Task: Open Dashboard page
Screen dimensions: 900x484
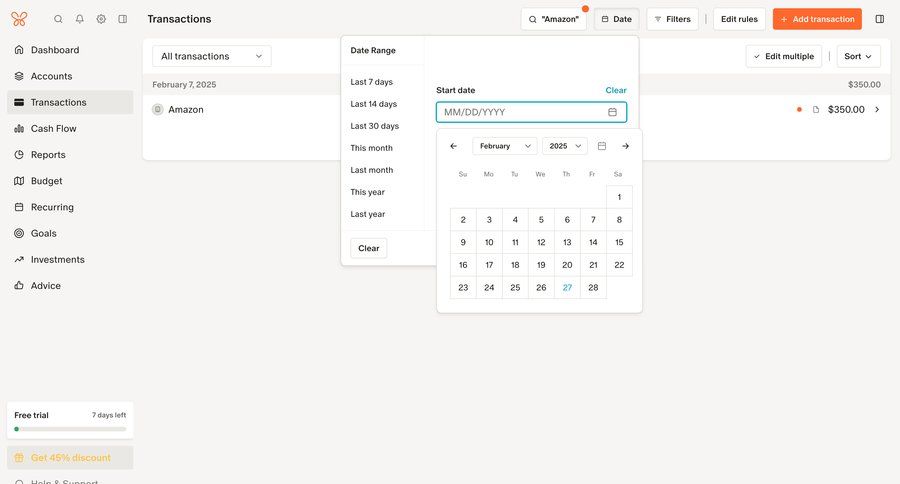Action: point(70,50)
